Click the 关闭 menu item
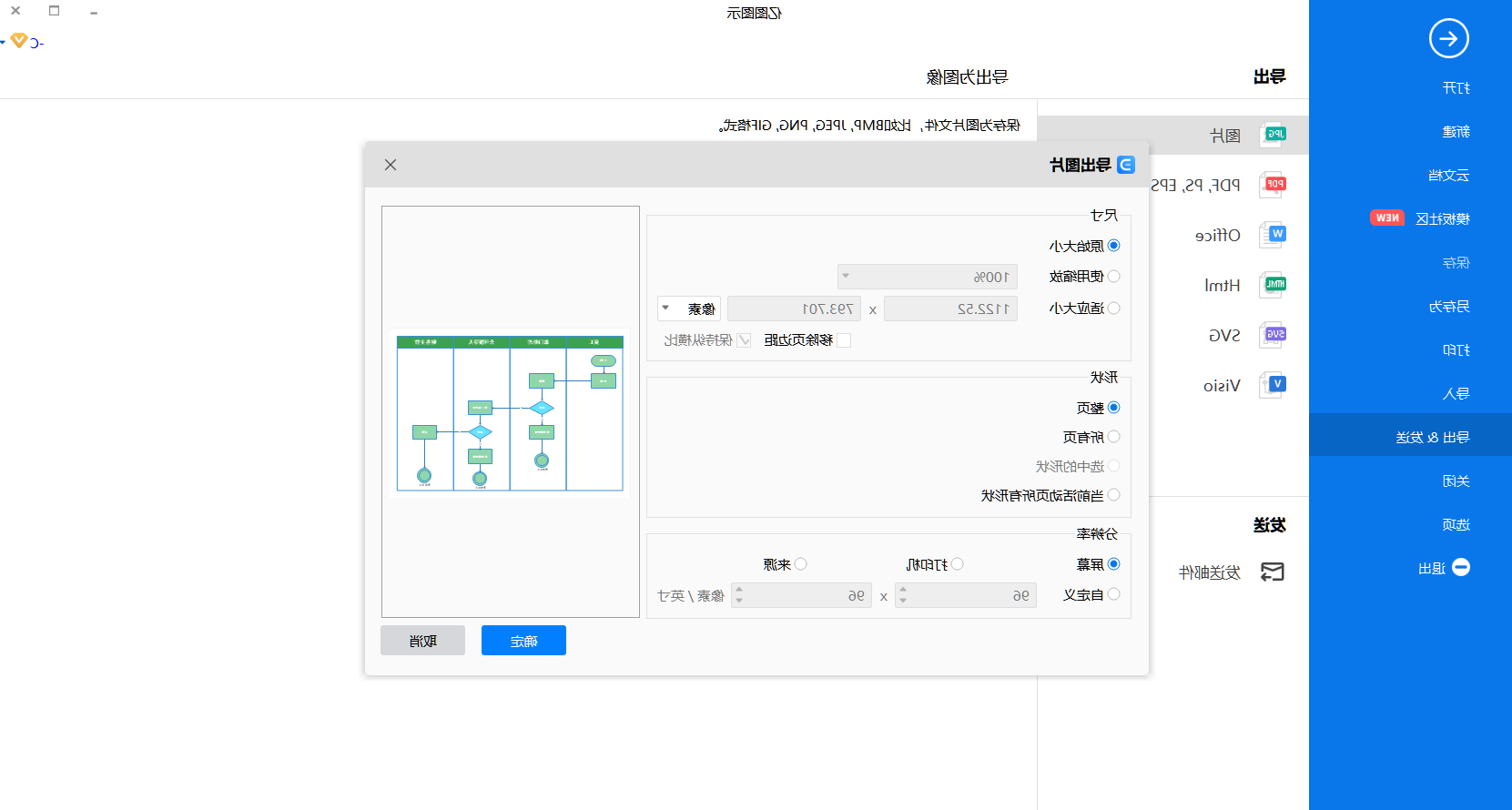The width and height of the screenshot is (1512, 810). (x=1456, y=481)
